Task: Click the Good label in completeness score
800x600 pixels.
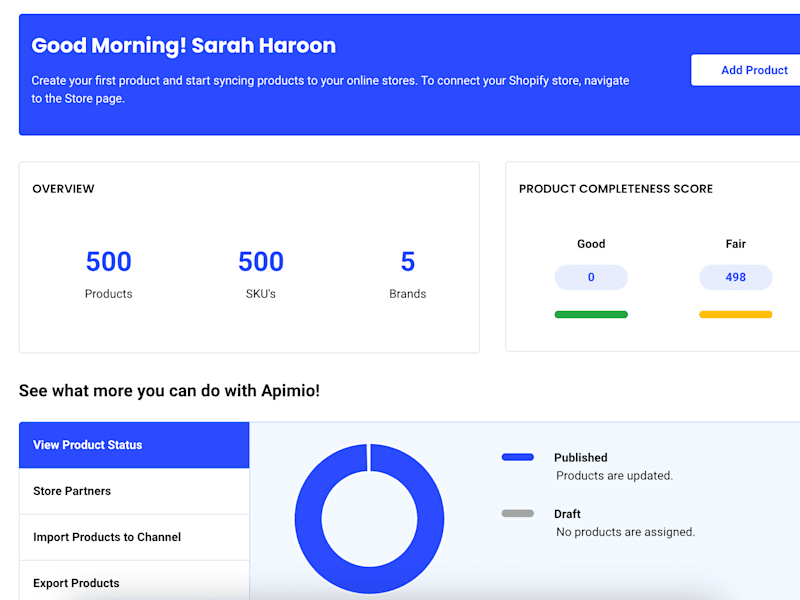Action: (591, 244)
